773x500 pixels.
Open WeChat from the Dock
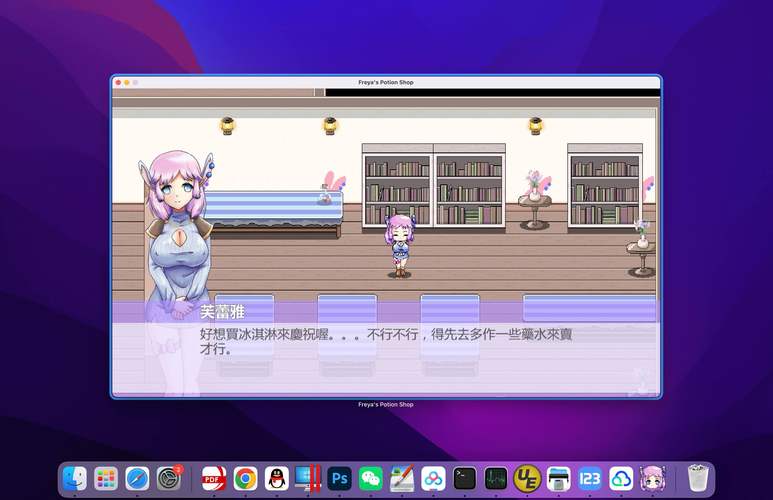(x=371, y=478)
